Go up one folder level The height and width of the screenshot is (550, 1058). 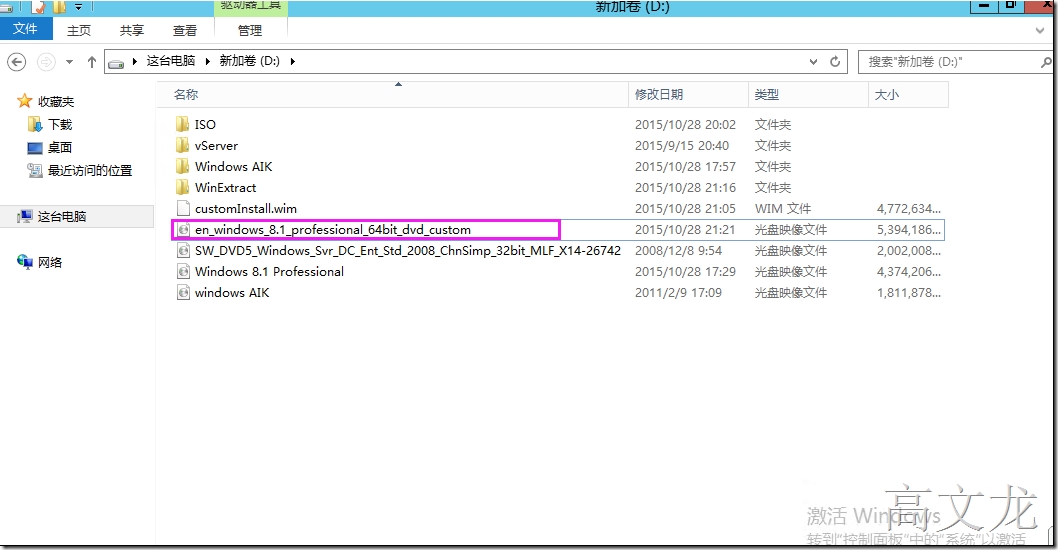(x=92, y=62)
